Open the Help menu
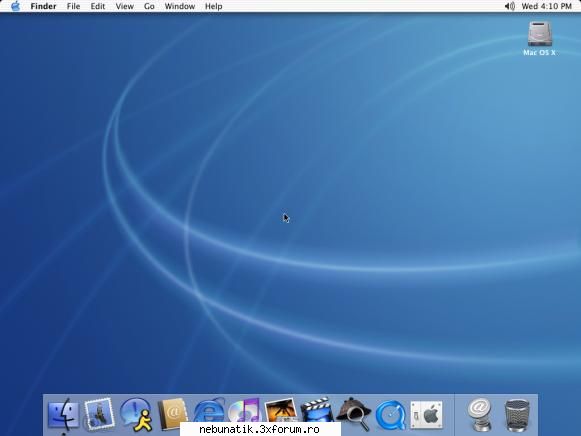This screenshot has height=436, width=581. point(214,6)
